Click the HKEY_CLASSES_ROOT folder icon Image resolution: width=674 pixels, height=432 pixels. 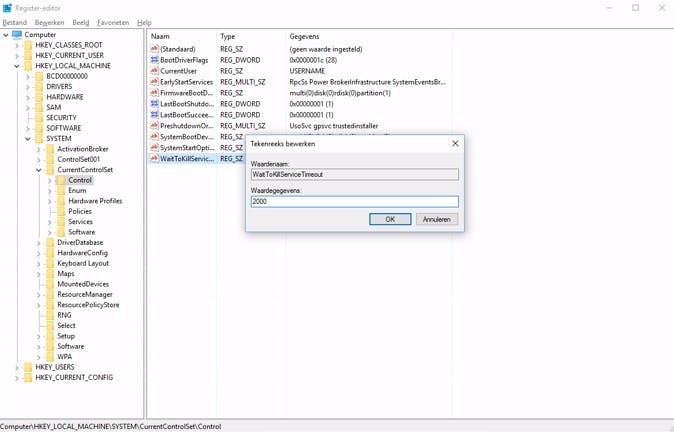pyautogui.click(x=28, y=45)
